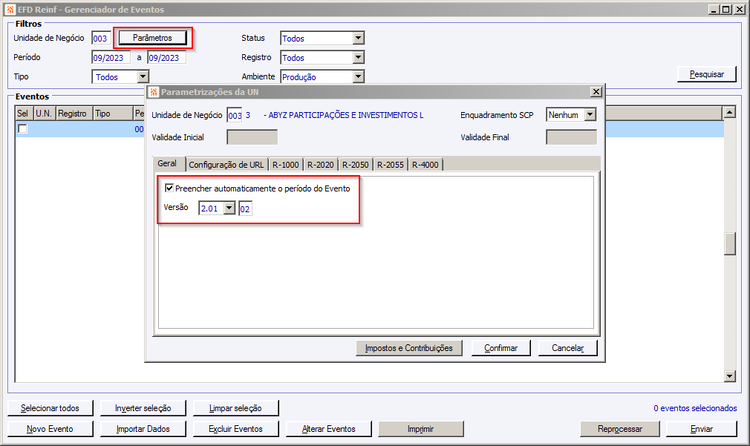This screenshot has height=446, width=750.
Task: Click the Imprimir button
Action: point(421,429)
